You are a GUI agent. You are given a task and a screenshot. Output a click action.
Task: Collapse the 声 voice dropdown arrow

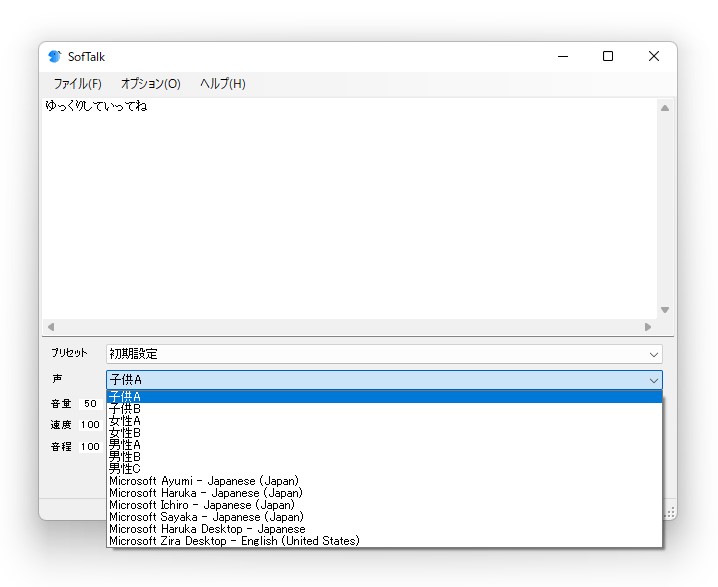coord(653,380)
